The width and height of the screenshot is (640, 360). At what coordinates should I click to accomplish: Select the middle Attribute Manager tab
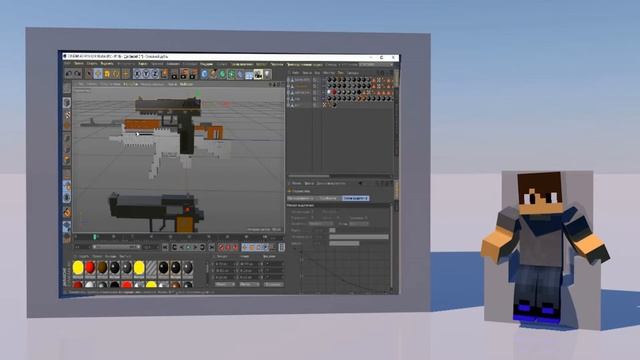pos(328,198)
